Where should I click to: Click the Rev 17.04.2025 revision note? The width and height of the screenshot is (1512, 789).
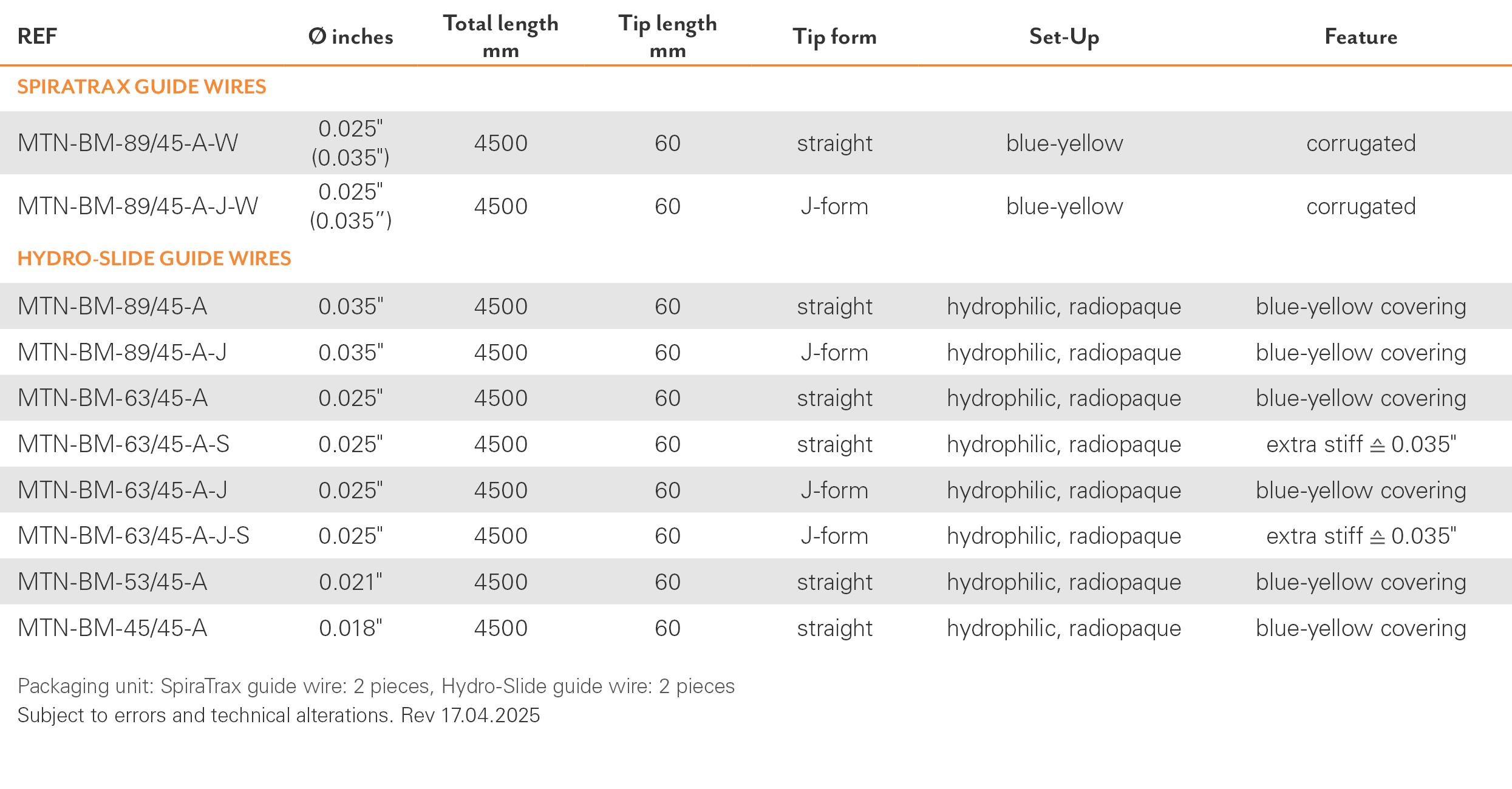point(470,716)
